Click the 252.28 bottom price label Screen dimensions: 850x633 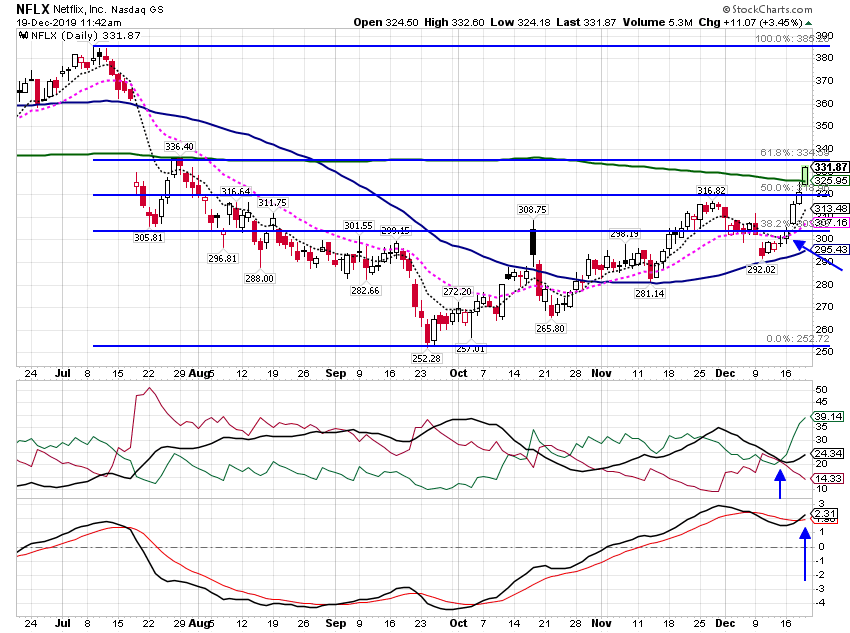pos(427,358)
